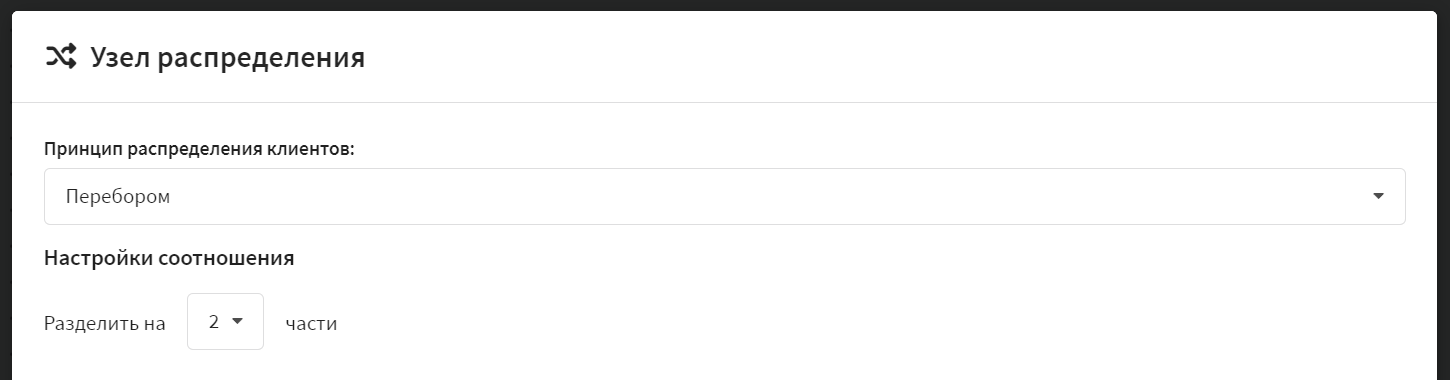Click the divider line under the dialog header
The height and width of the screenshot is (380, 1450).
click(724, 102)
